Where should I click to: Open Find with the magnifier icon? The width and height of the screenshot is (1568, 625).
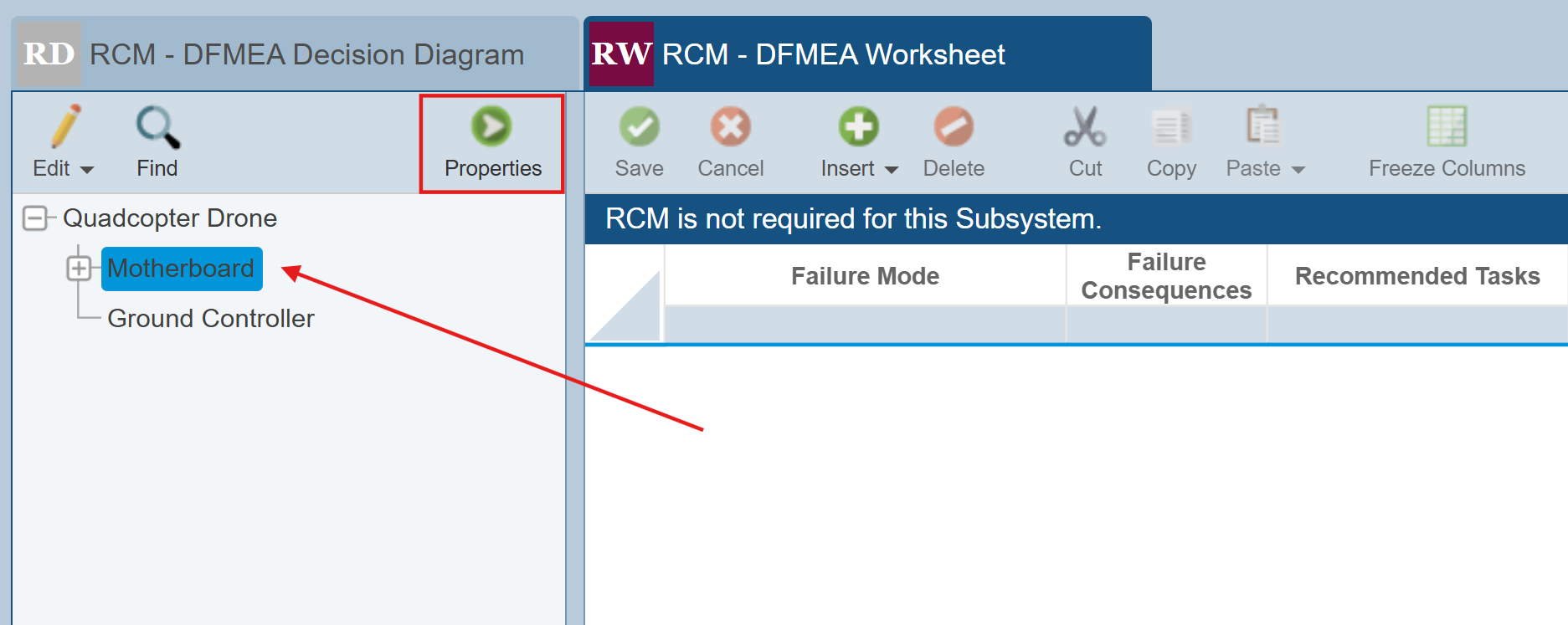point(157,127)
